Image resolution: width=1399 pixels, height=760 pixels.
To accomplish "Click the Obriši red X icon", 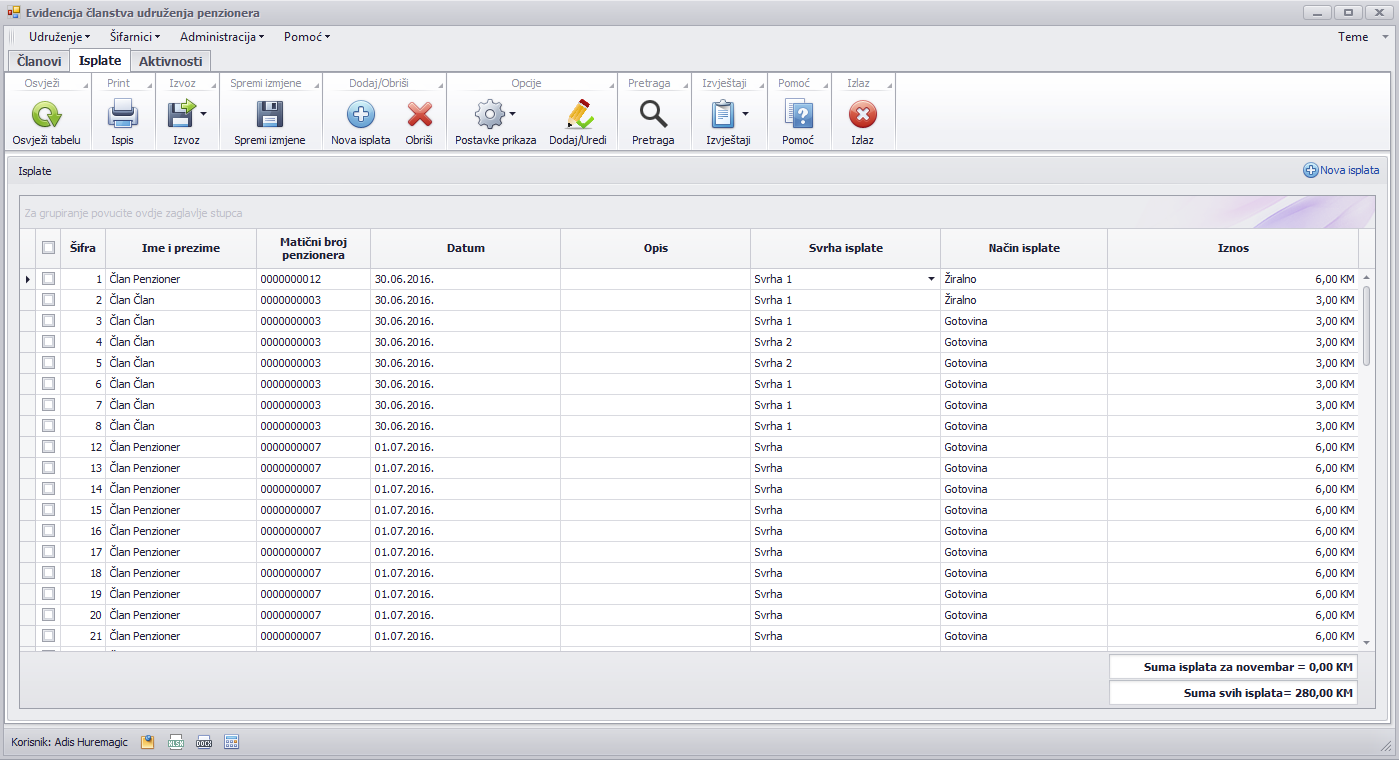I will [x=419, y=114].
